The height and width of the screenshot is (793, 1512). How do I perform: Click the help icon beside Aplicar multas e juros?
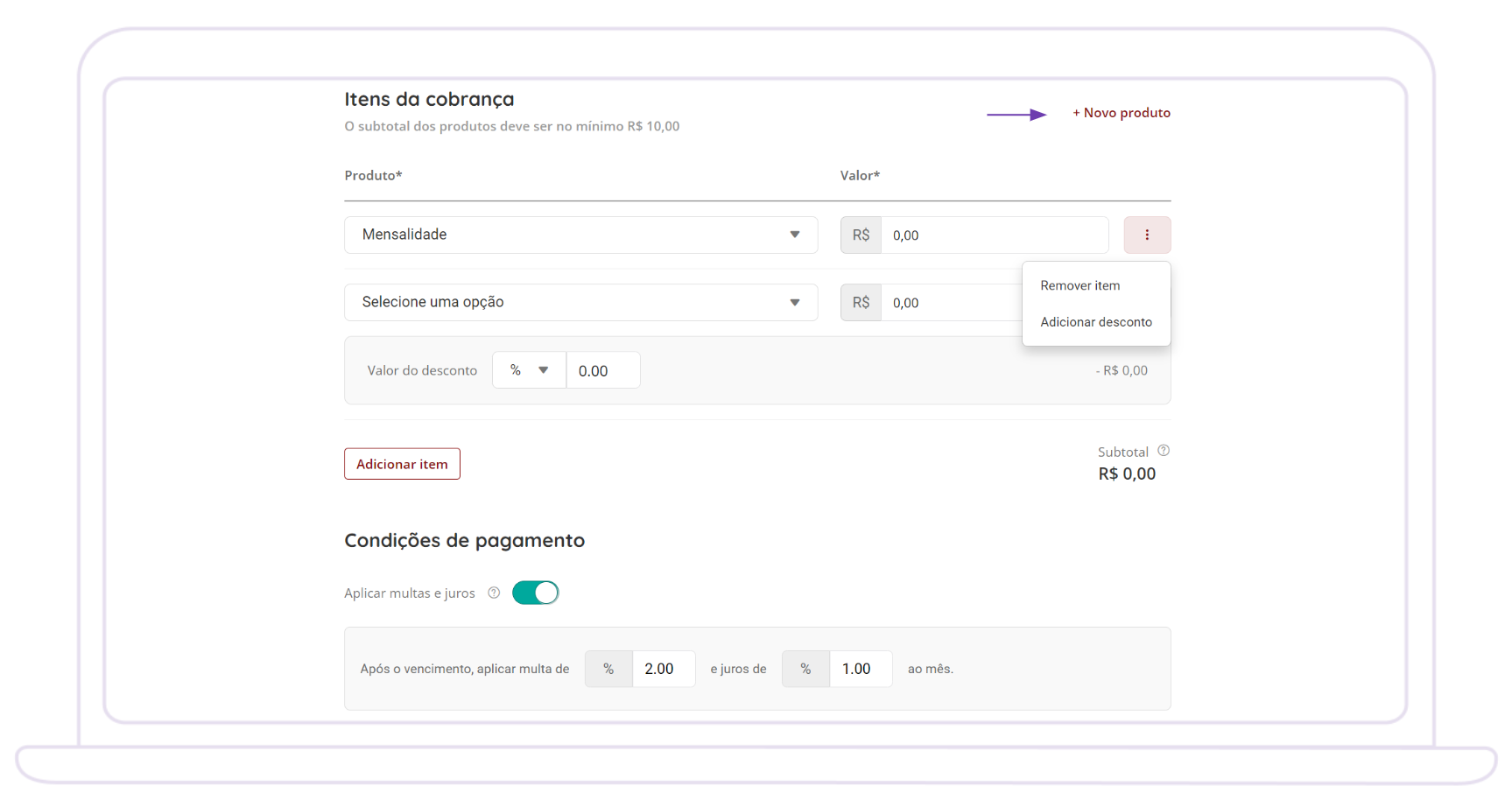click(494, 593)
